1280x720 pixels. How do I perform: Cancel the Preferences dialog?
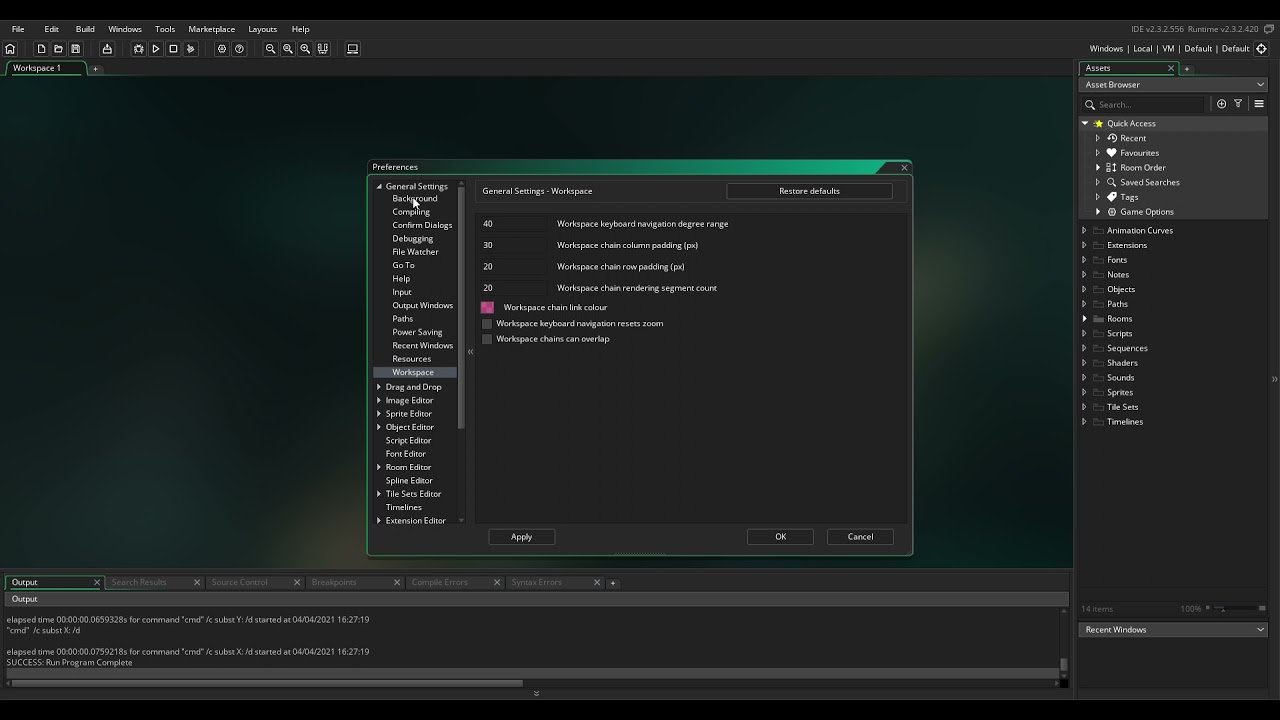pos(861,537)
